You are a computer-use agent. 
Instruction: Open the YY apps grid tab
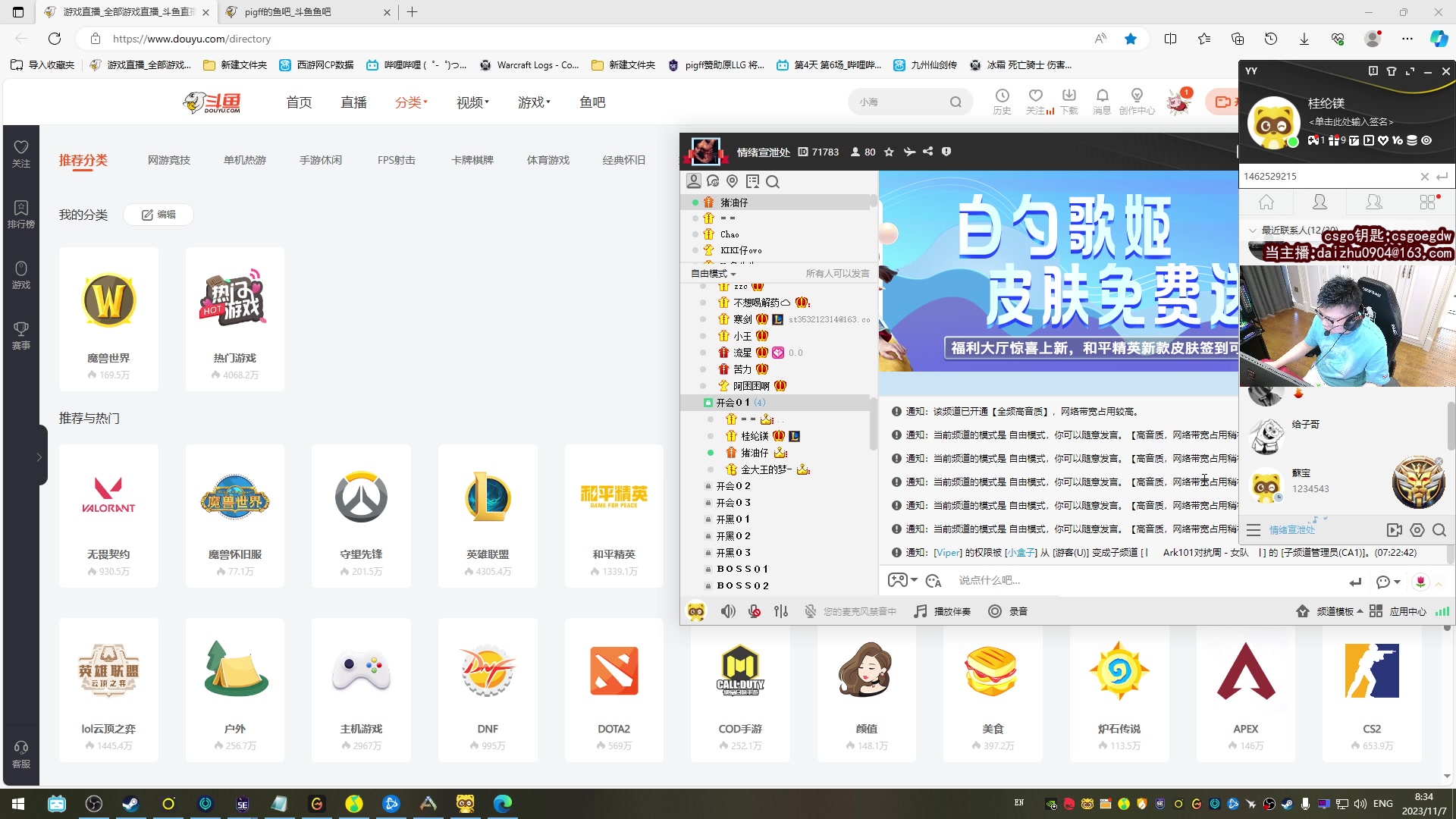pyautogui.click(x=1428, y=202)
